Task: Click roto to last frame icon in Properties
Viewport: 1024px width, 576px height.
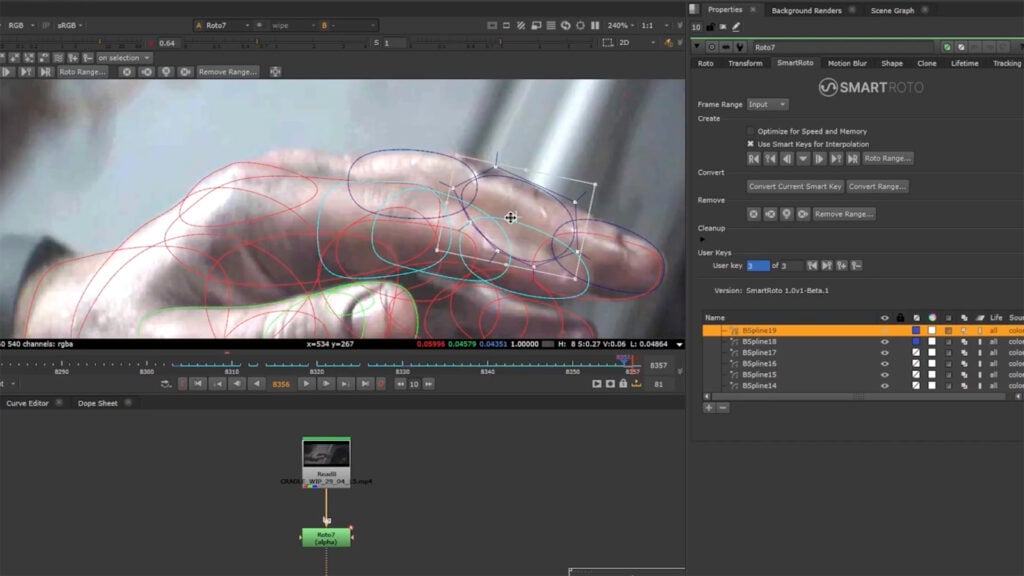Action: (x=853, y=159)
